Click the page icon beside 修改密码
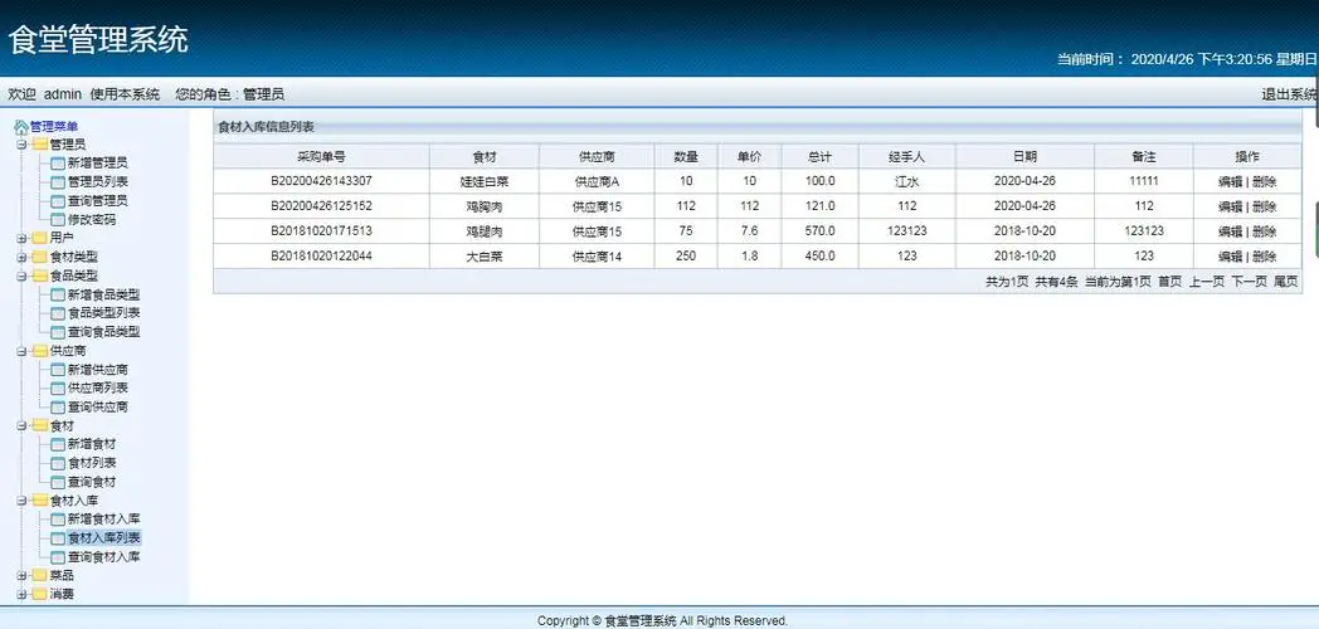Image resolution: width=1319 pixels, height=629 pixels. click(x=58, y=219)
